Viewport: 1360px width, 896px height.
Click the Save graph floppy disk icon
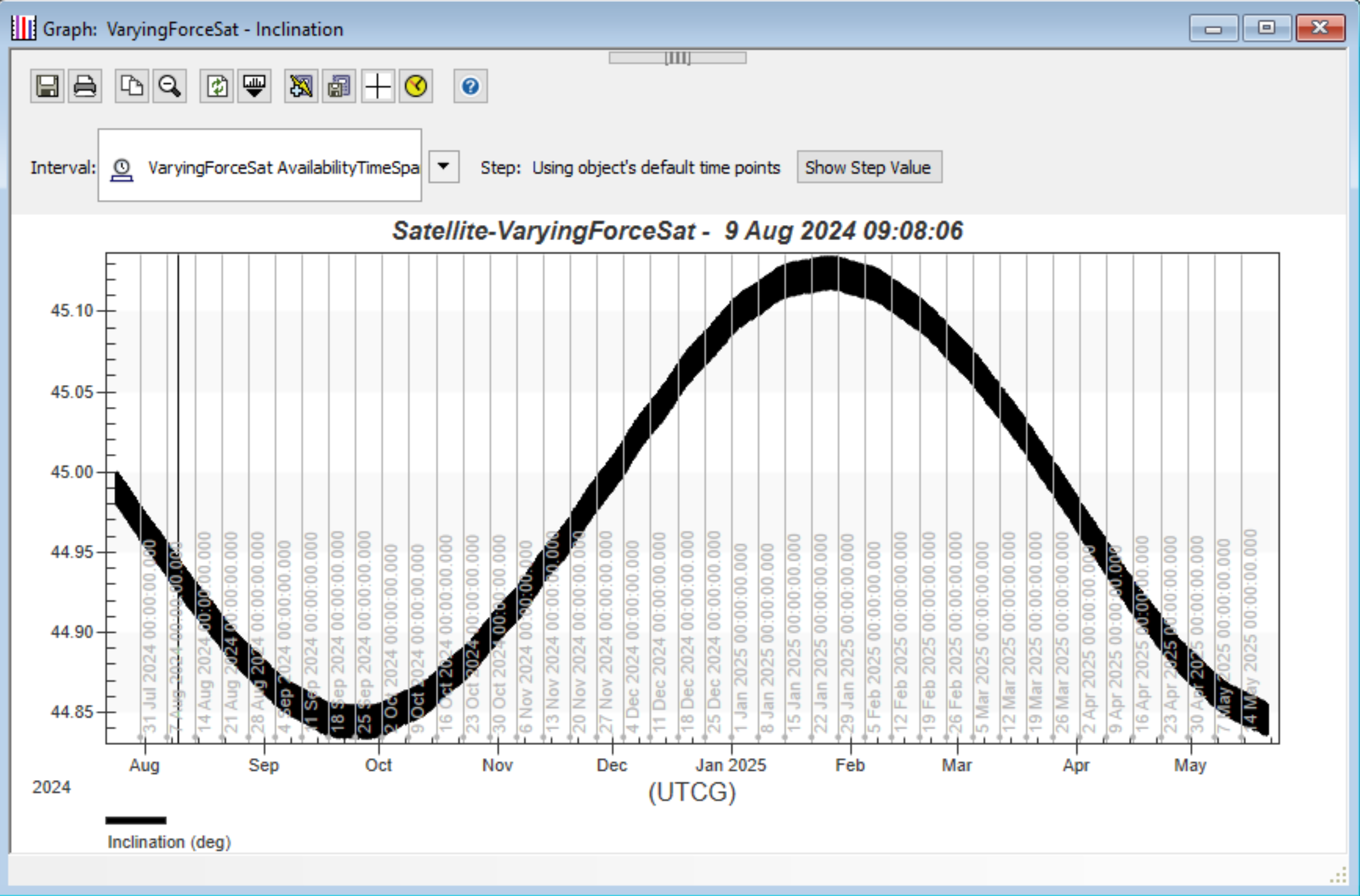47,86
